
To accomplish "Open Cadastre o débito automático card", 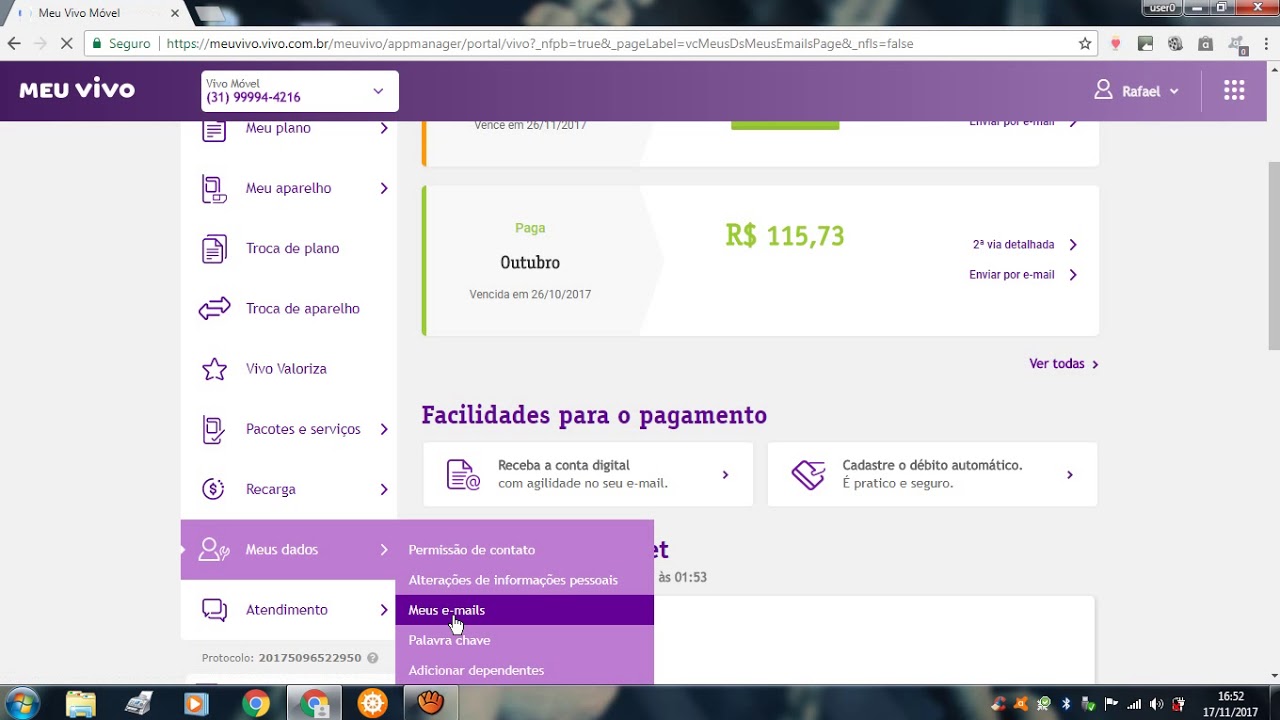I will [x=932, y=474].
